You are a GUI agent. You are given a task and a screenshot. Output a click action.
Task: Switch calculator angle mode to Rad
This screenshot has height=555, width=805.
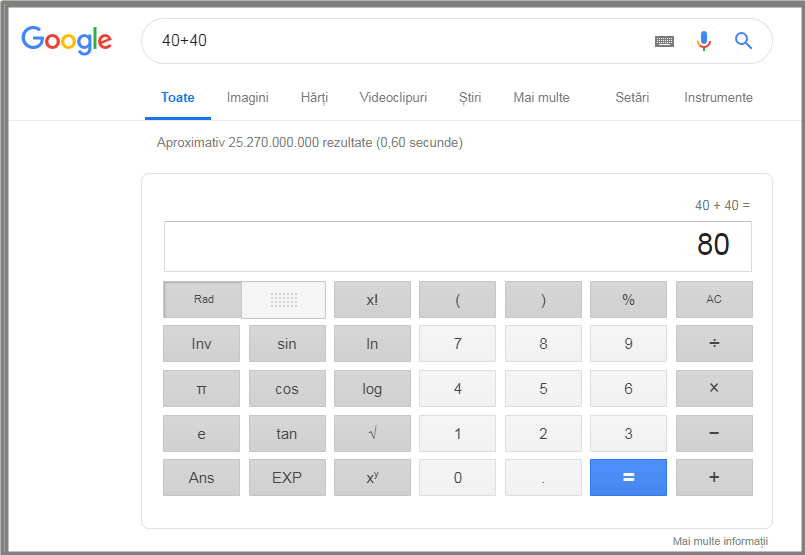(203, 299)
